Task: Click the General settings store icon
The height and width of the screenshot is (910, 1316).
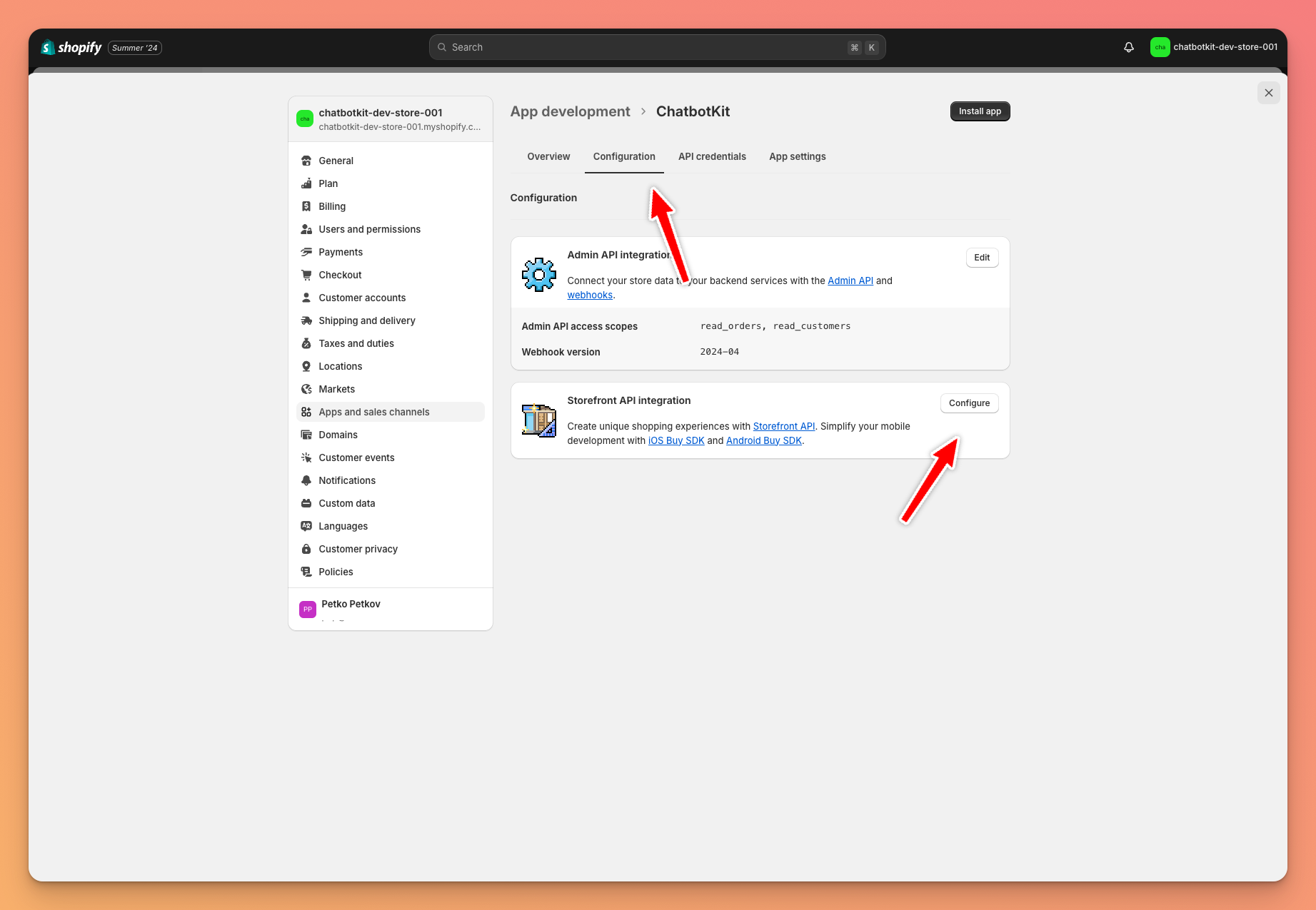Action: click(x=306, y=161)
